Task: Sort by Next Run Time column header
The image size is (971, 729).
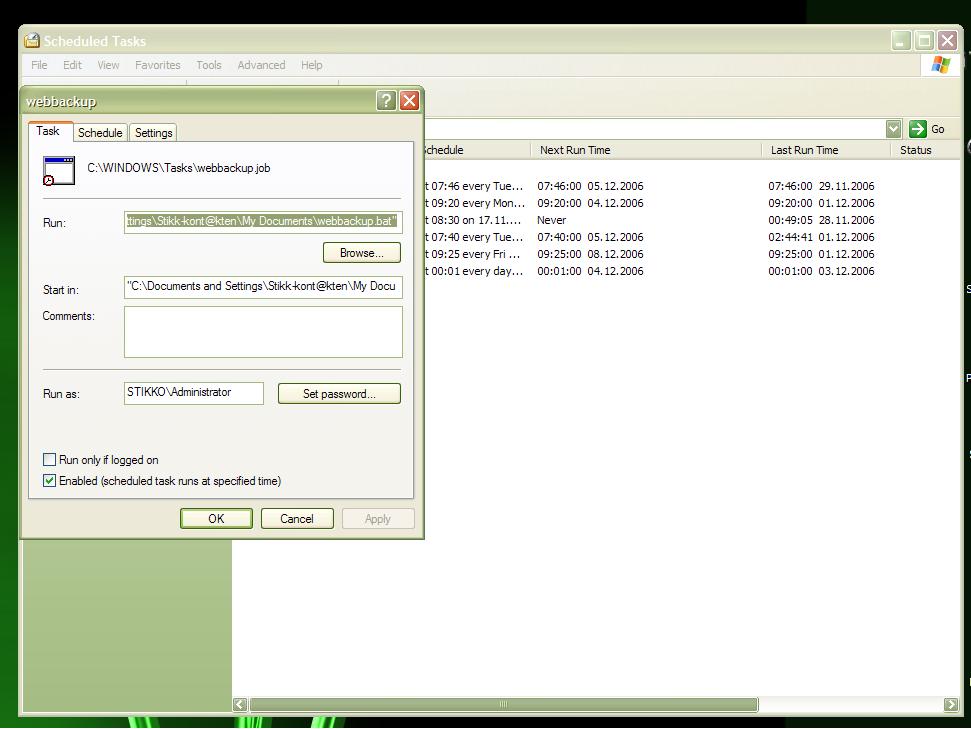Action: click(x=645, y=150)
